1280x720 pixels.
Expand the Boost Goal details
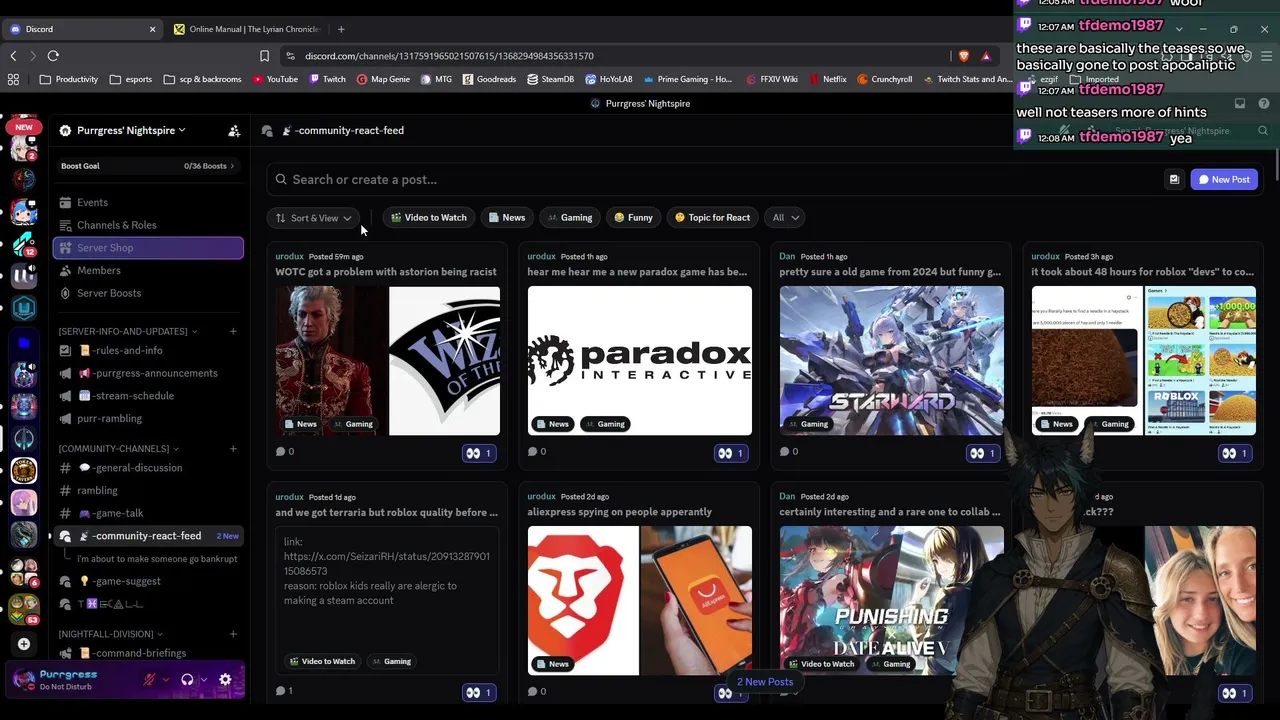coord(148,166)
